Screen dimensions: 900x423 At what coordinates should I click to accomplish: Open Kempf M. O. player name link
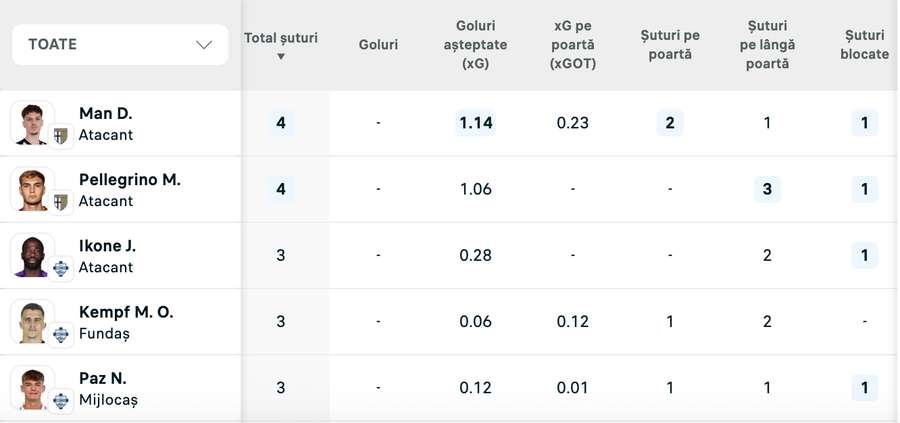pyautogui.click(x=126, y=312)
